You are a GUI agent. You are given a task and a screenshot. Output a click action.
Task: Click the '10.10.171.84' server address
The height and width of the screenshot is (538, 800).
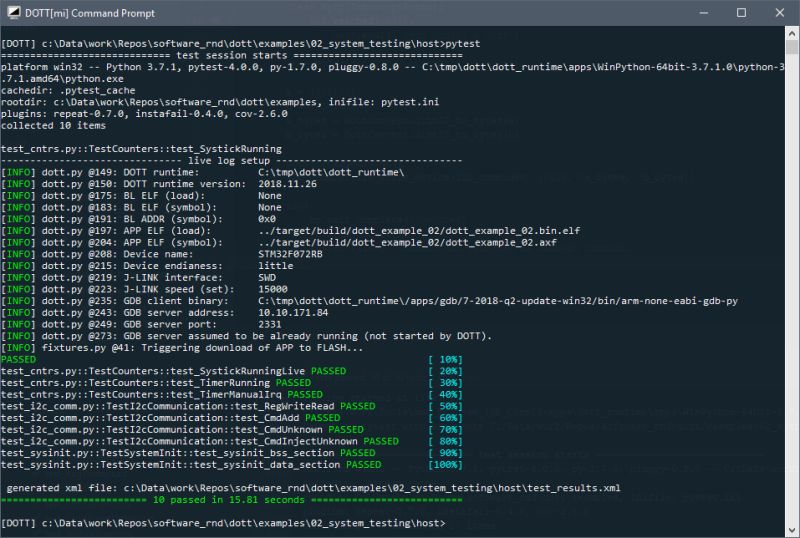pos(293,313)
